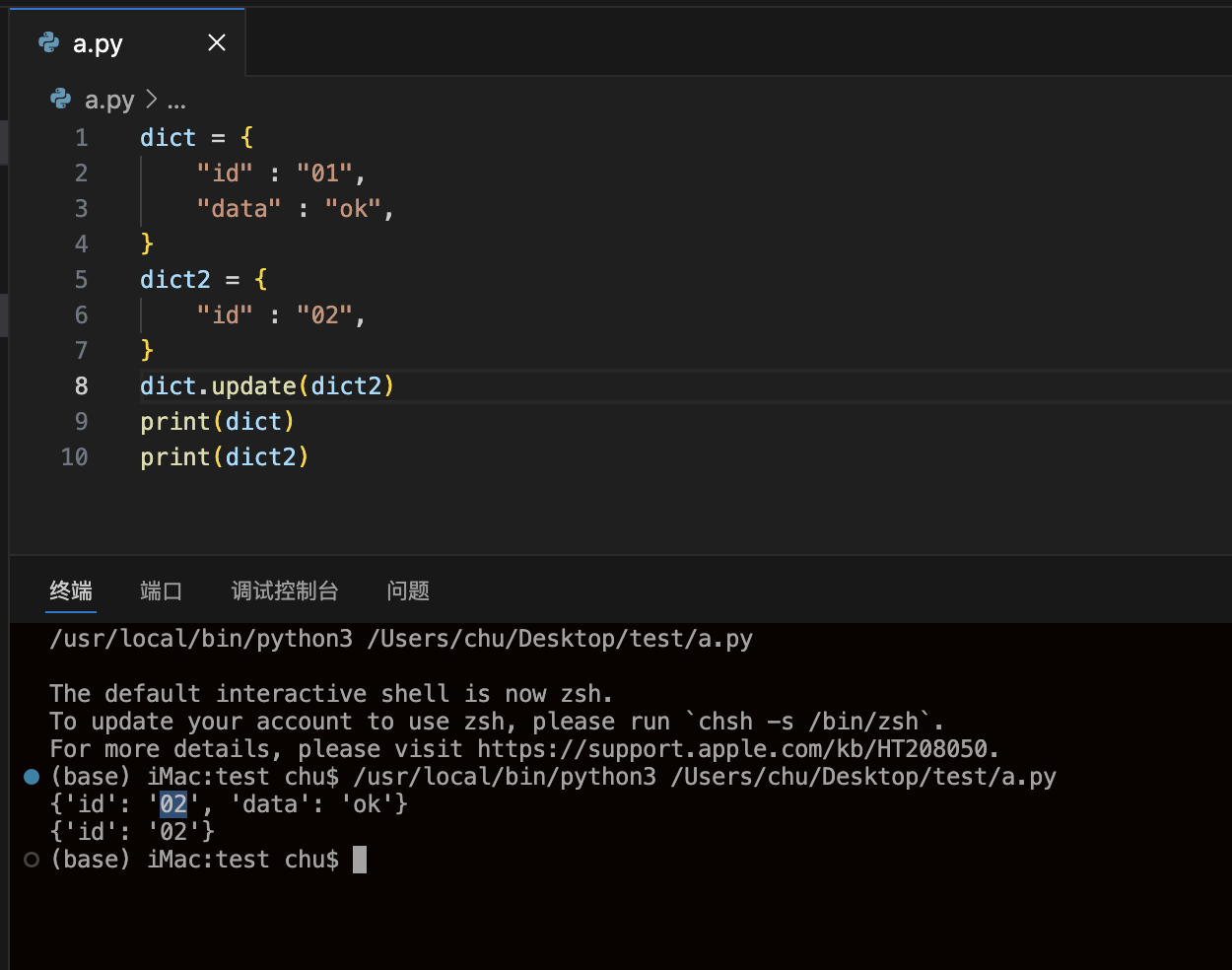Viewport: 1232px width, 970px height.
Task: Place the cursor on dict.update(dict2)
Action: 266,385
